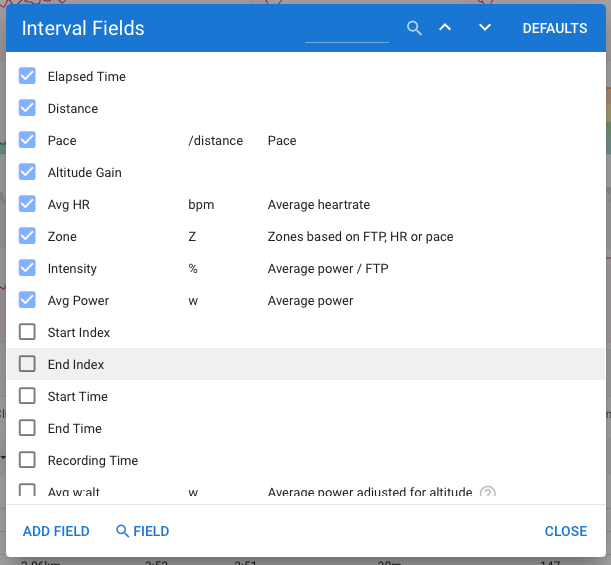
Task: Disable the Avg HR checkbox
Action: point(27,204)
